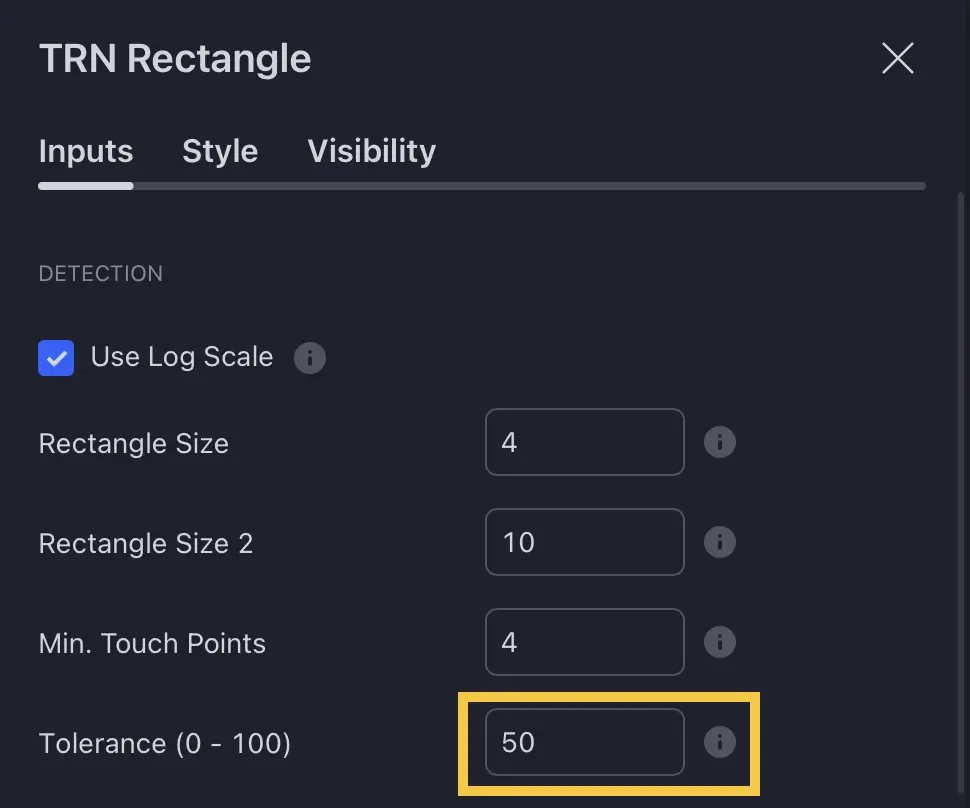Uncheck the Use Log Scale checkbox
The image size is (970, 808).
[56, 358]
